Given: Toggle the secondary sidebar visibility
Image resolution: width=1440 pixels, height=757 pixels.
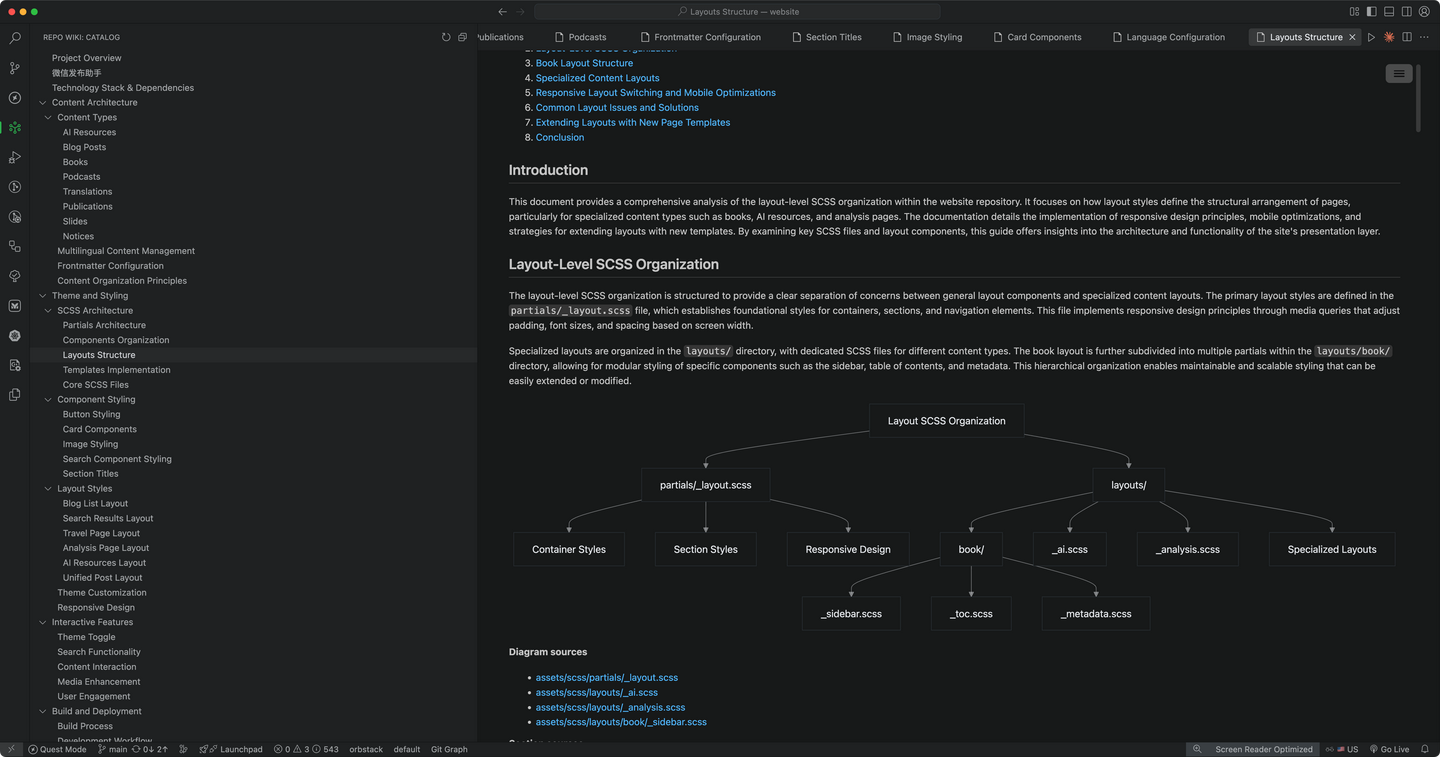Looking at the screenshot, I should tap(1406, 12).
